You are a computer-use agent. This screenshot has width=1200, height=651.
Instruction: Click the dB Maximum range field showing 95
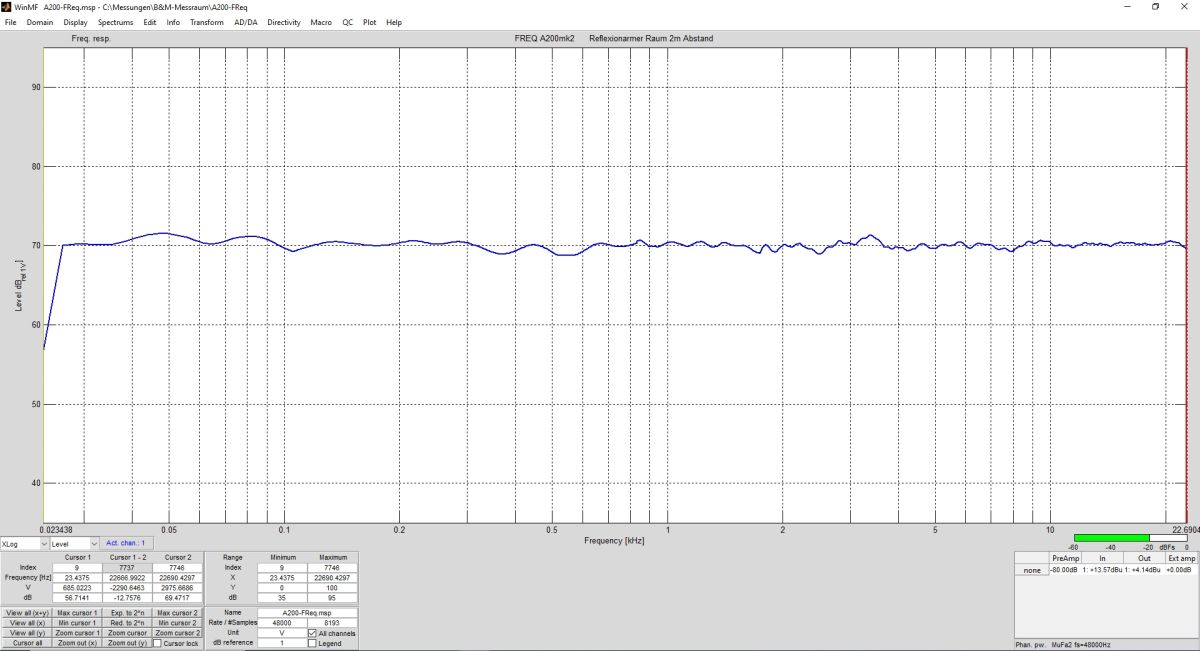coord(332,599)
